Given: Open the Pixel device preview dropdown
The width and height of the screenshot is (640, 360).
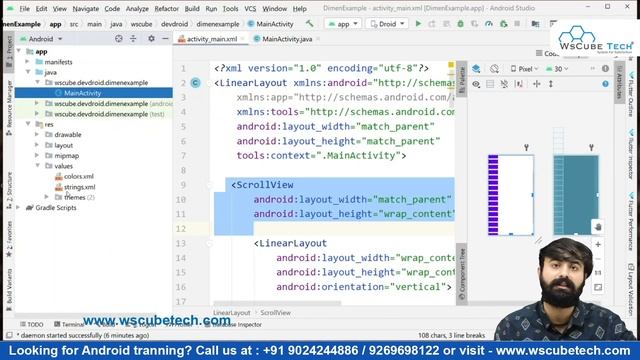Looking at the screenshot, I should 524,69.
